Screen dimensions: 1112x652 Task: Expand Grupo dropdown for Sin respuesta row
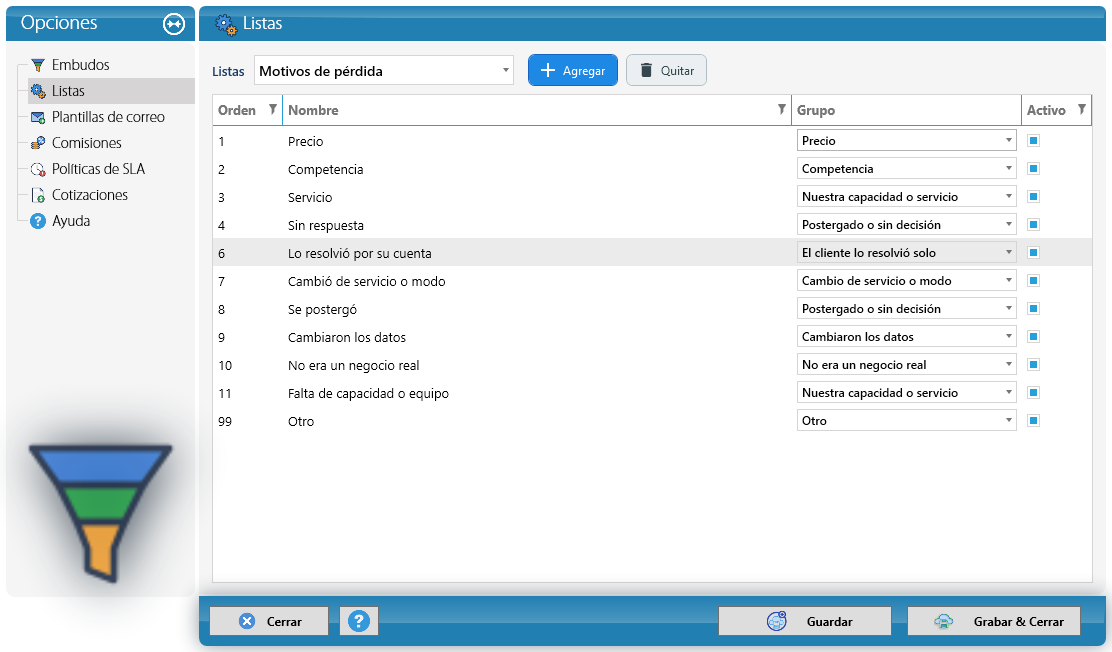point(906,225)
